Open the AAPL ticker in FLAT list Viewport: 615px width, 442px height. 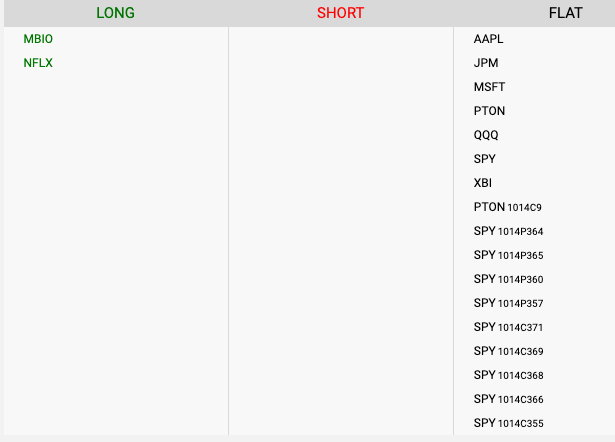coord(489,39)
